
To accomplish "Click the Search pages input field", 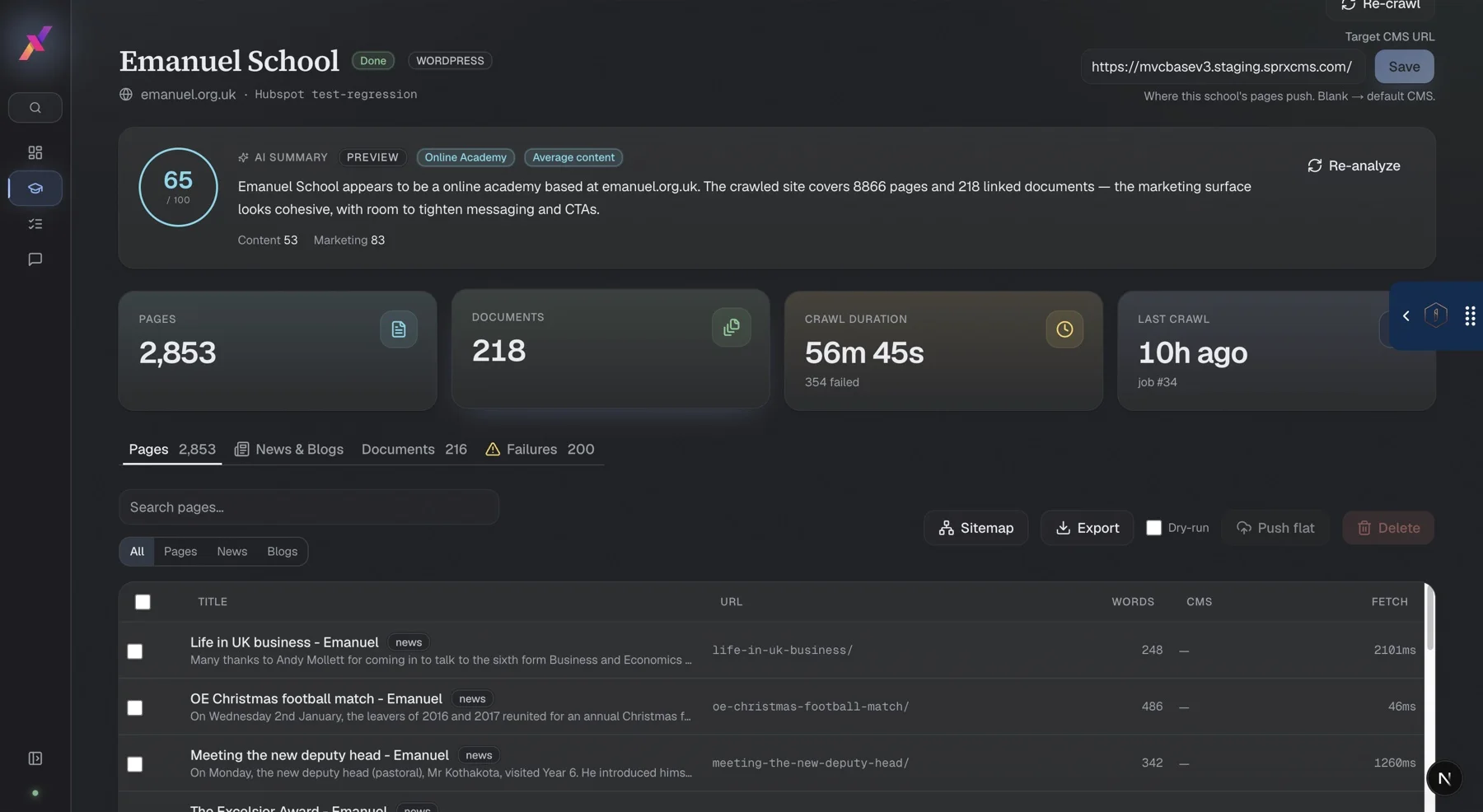I will click(x=309, y=507).
